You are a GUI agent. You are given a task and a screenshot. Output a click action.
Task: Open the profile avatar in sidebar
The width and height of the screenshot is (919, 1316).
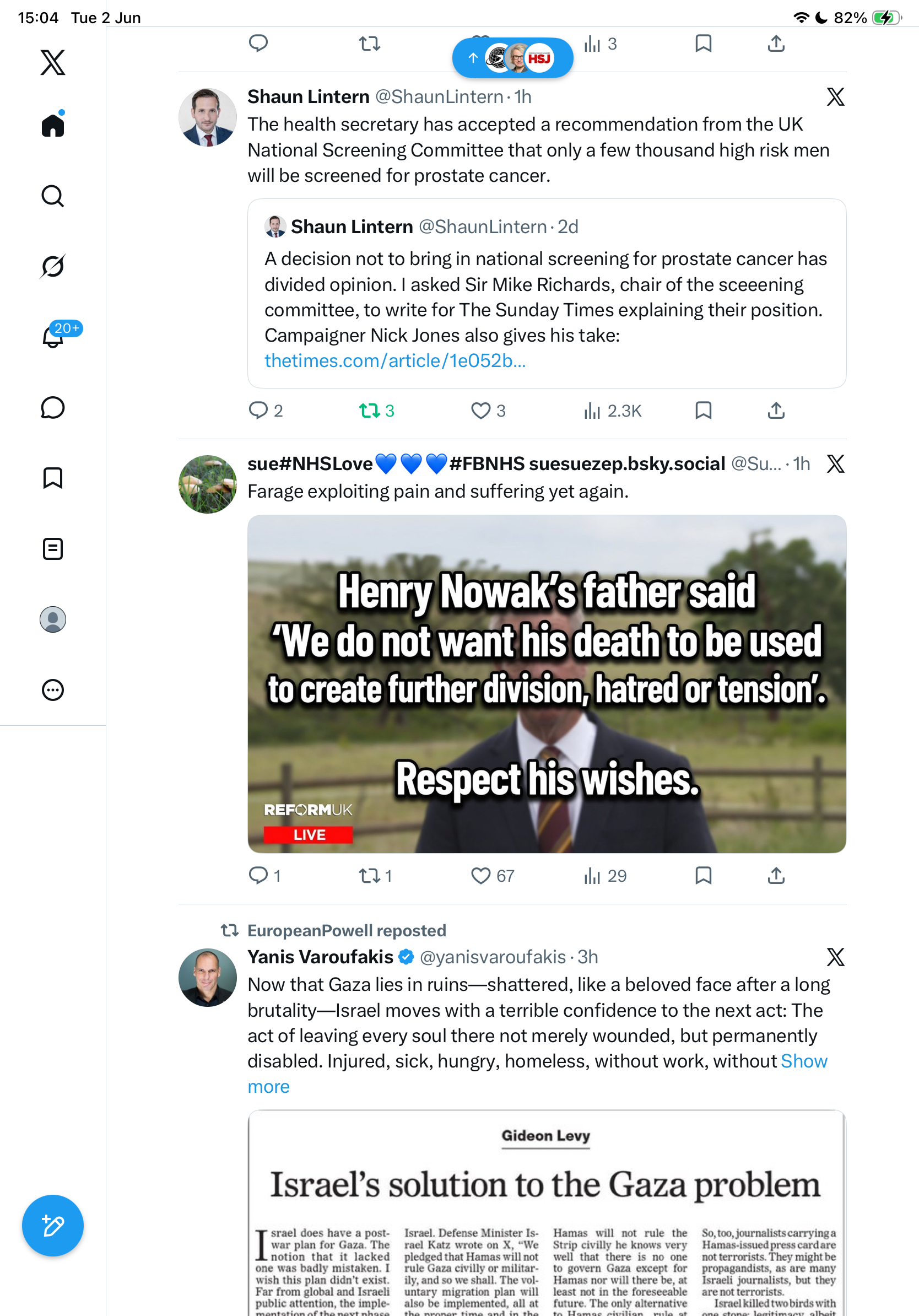tap(53, 619)
